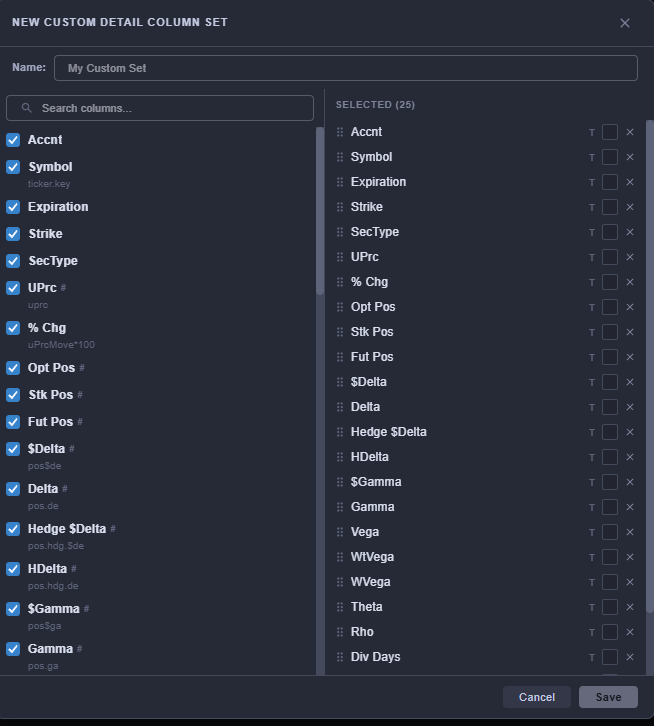Uncheck the Symbol column checkbox

(x=13, y=167)
